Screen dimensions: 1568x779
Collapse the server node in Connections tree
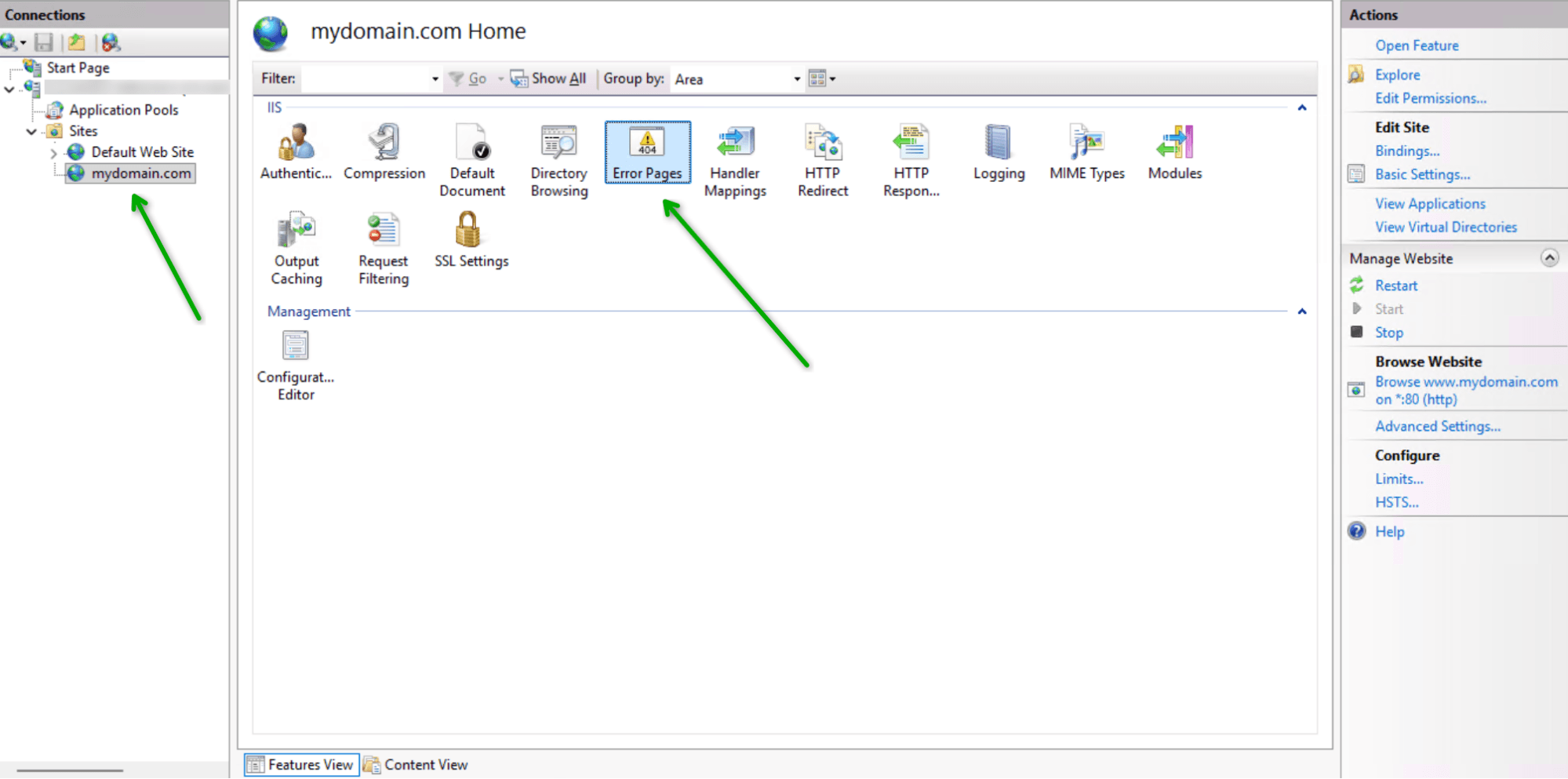(x=9, y=89)
